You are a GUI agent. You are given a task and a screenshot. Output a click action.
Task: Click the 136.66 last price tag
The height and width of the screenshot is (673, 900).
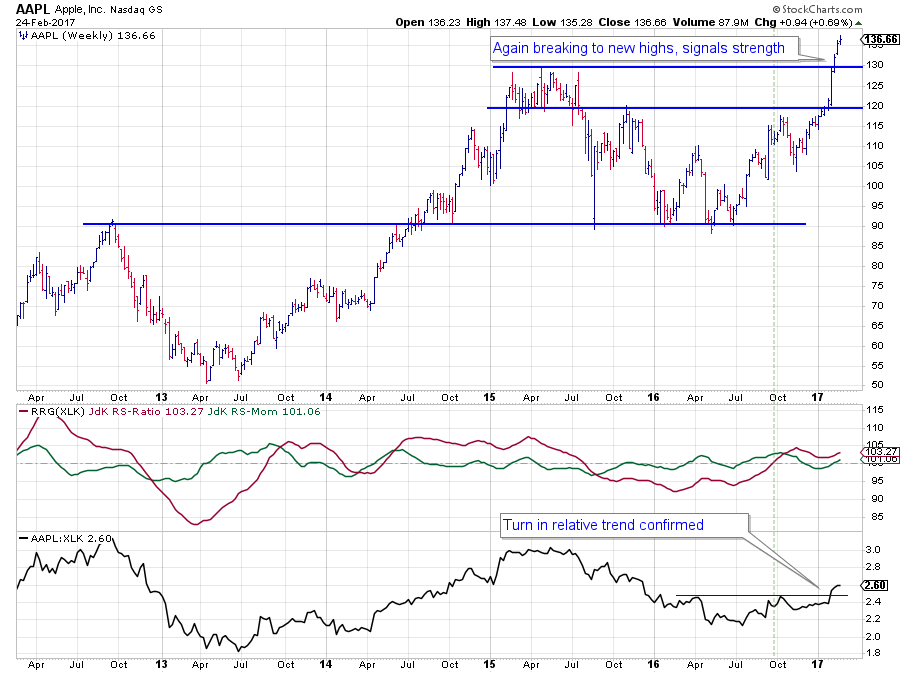point(880,39)
